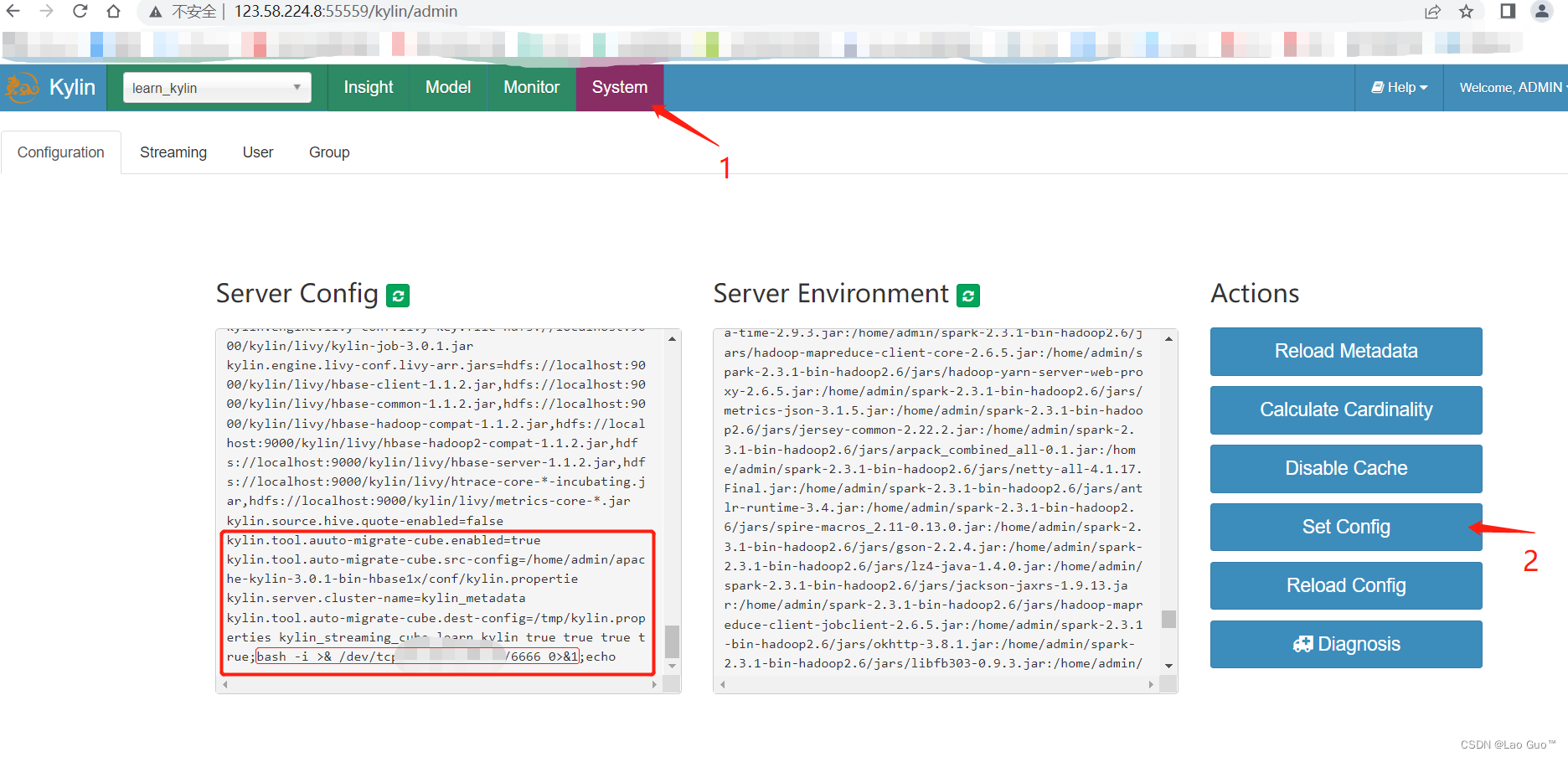This screenshot has height=757, width=1568.
Task: Bookmark the page with the star icon
Action: point(1466,12)
